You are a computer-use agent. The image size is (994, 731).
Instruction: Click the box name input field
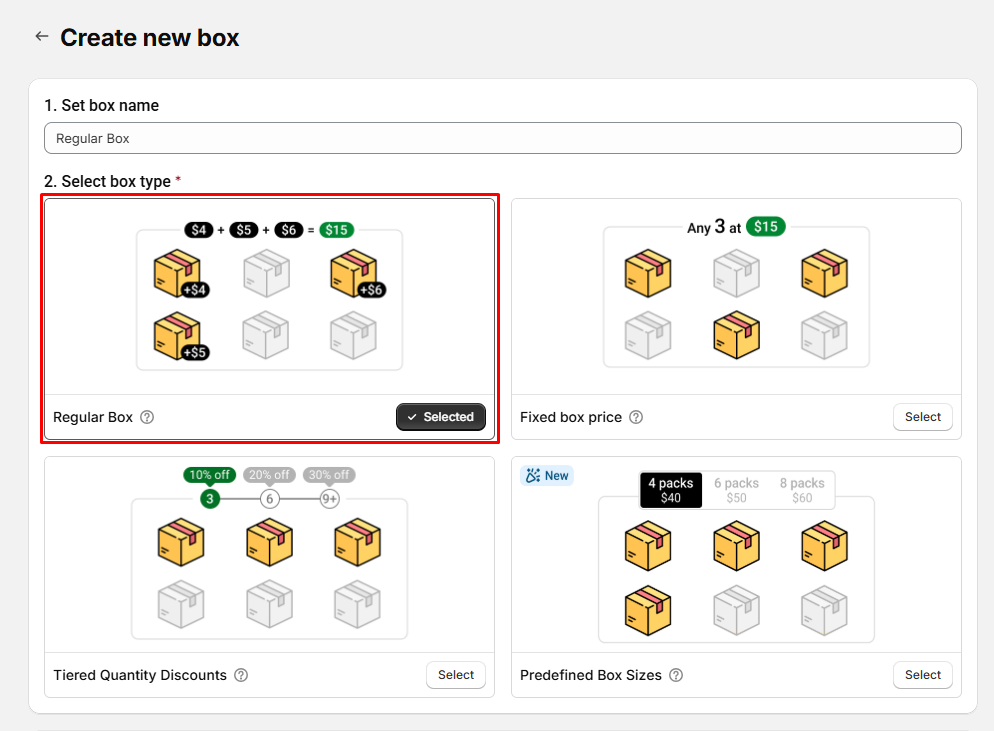pos(502,138)
